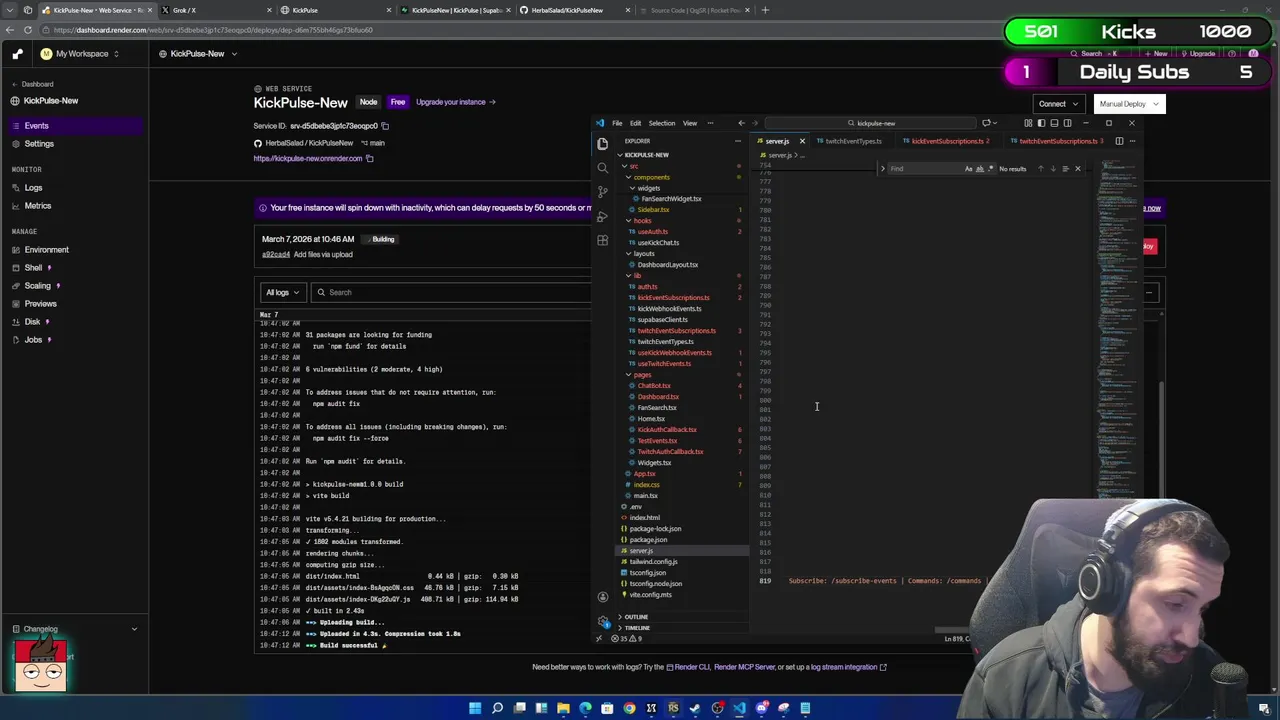Toggle Use Regular Expression in Find widget
1280x720 pixels.
coord(990,168)
